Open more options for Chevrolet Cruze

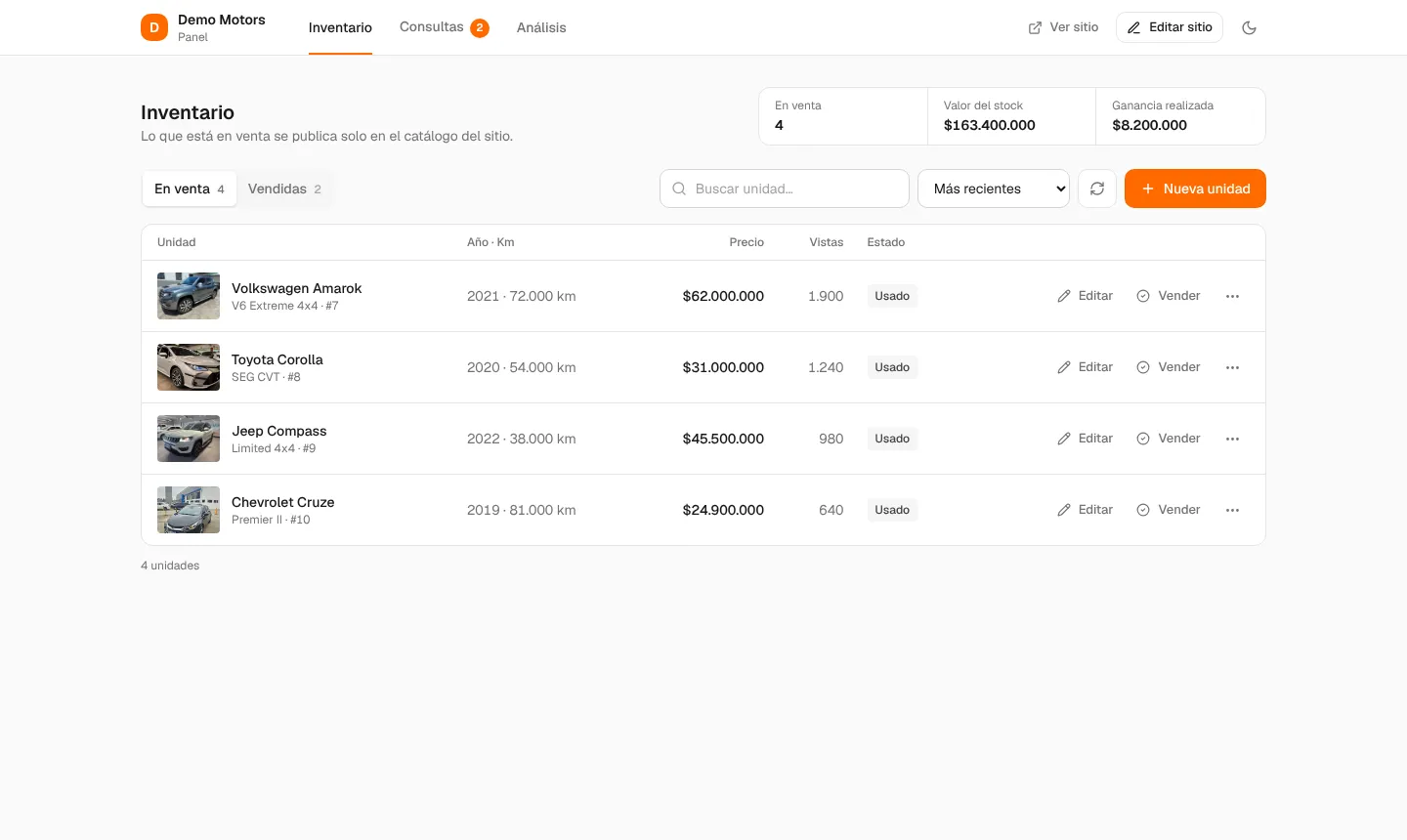click(x=1232, y=510)
